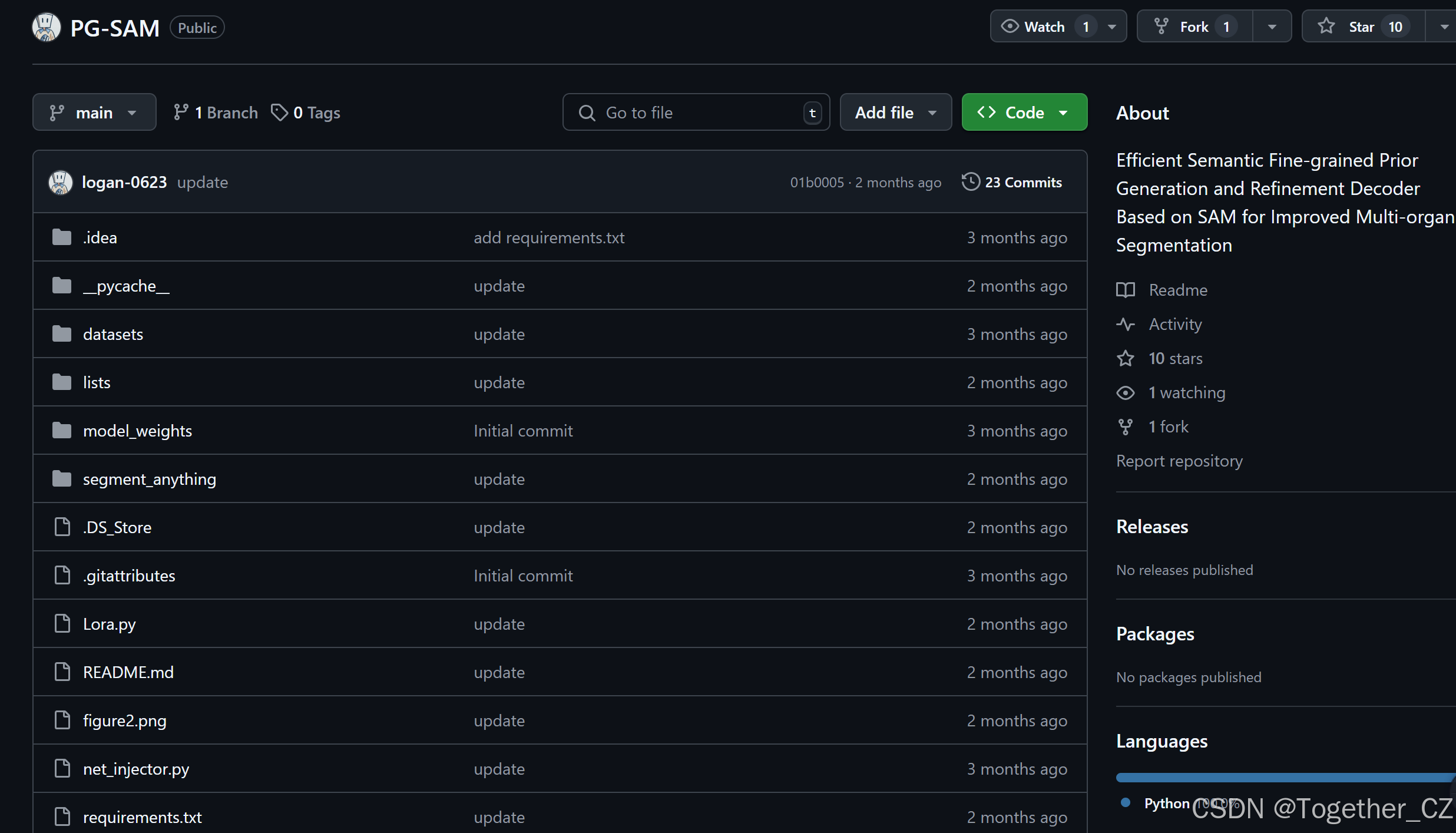The width and height of the screenshot is (1456, 833).
Task: Click the folder icon for segment_anything
Action: pyautogui.click(x=62, y=479)
